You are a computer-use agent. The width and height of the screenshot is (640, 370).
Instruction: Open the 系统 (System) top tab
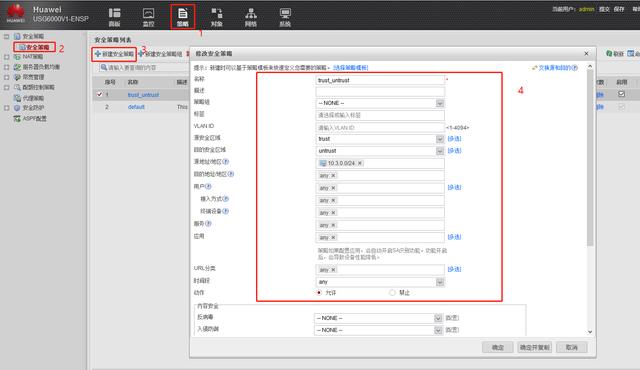pos(285,17)
